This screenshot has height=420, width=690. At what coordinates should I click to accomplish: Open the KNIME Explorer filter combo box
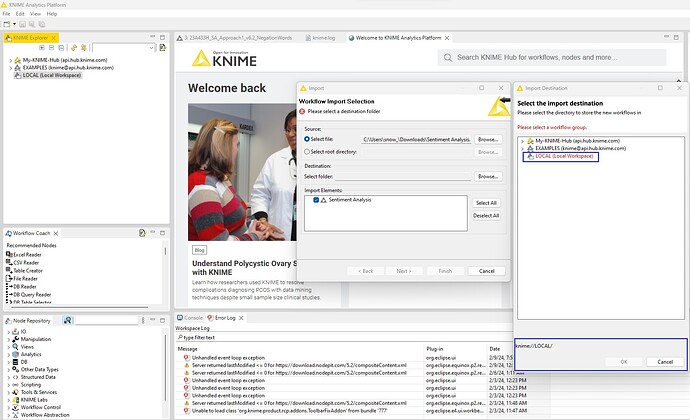[124, 48]
